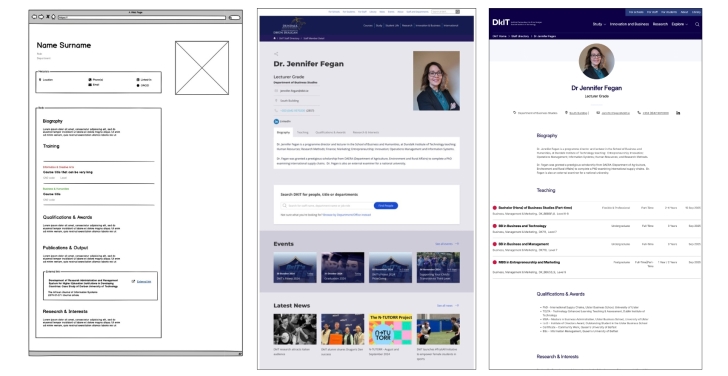This screenshot has width=728, height=376.
Task: Click the envelope icon in the right profile
Action: point(598,113)
